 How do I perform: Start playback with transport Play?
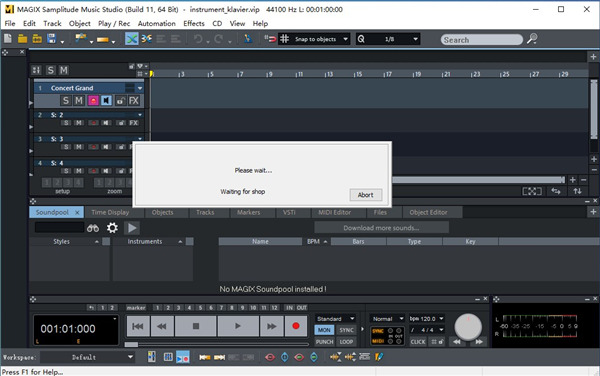click(x=238, y=326)
